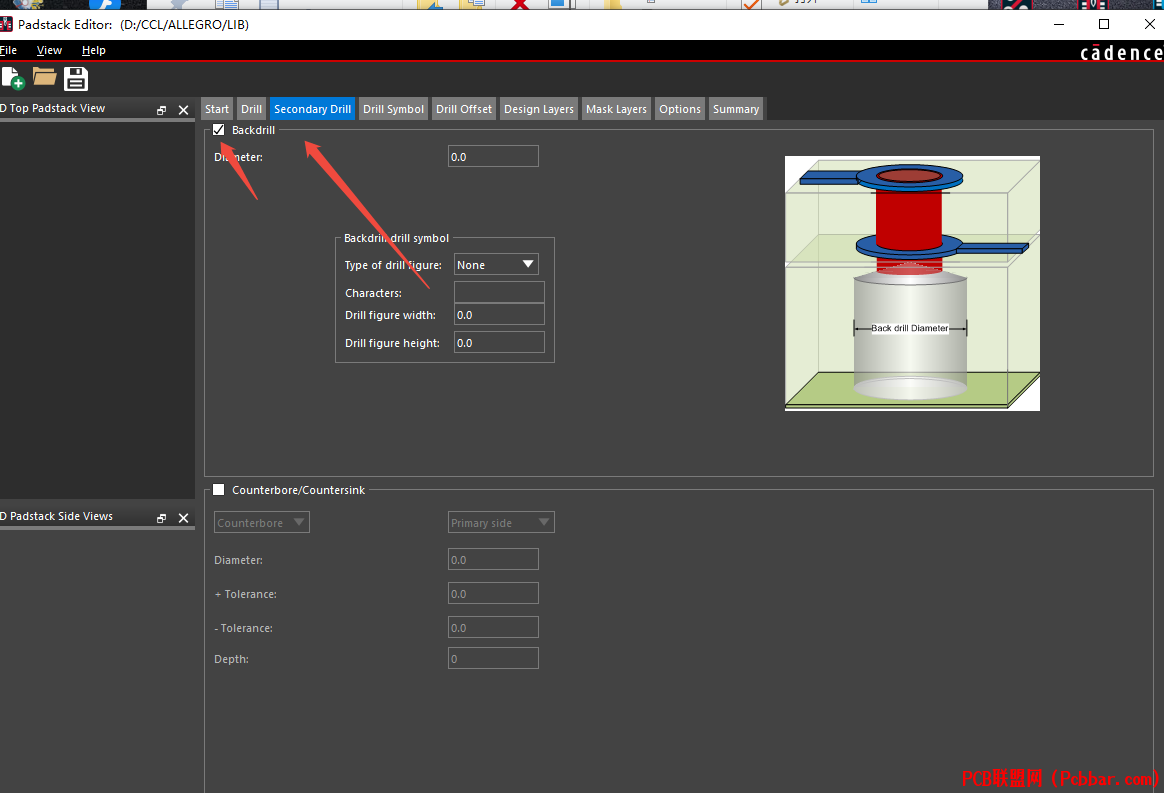
Task: Open the Counterbore type dropdown
Action: coord(261,522)
